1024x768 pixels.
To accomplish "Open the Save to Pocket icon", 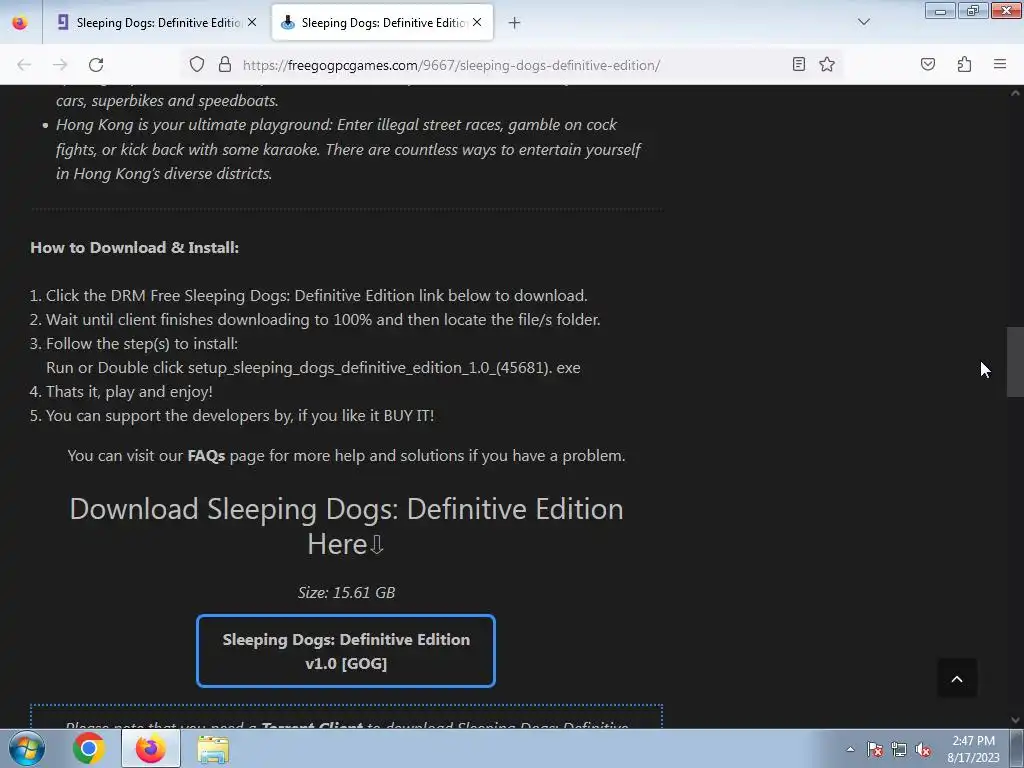I will pyautogui.click(x=927, y=64).
